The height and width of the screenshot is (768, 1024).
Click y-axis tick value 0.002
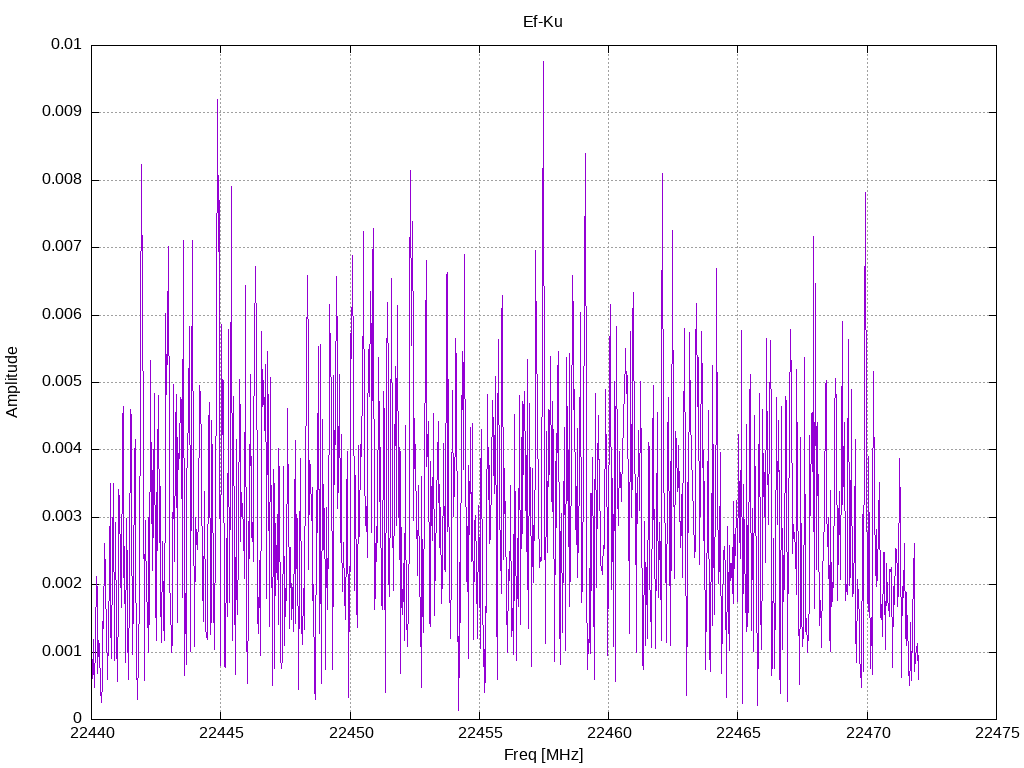point(62,584)
